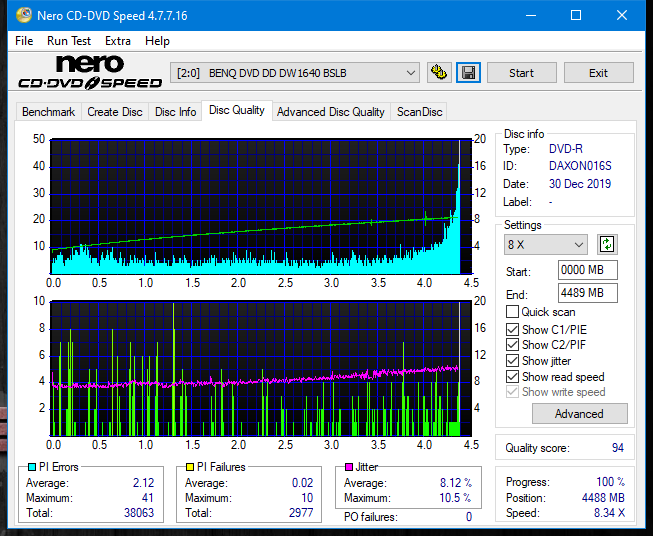The height and width of the screenshot is (536, 653).
Task: Click the PI Failures total 2977
Action: (x=301, y=513)
